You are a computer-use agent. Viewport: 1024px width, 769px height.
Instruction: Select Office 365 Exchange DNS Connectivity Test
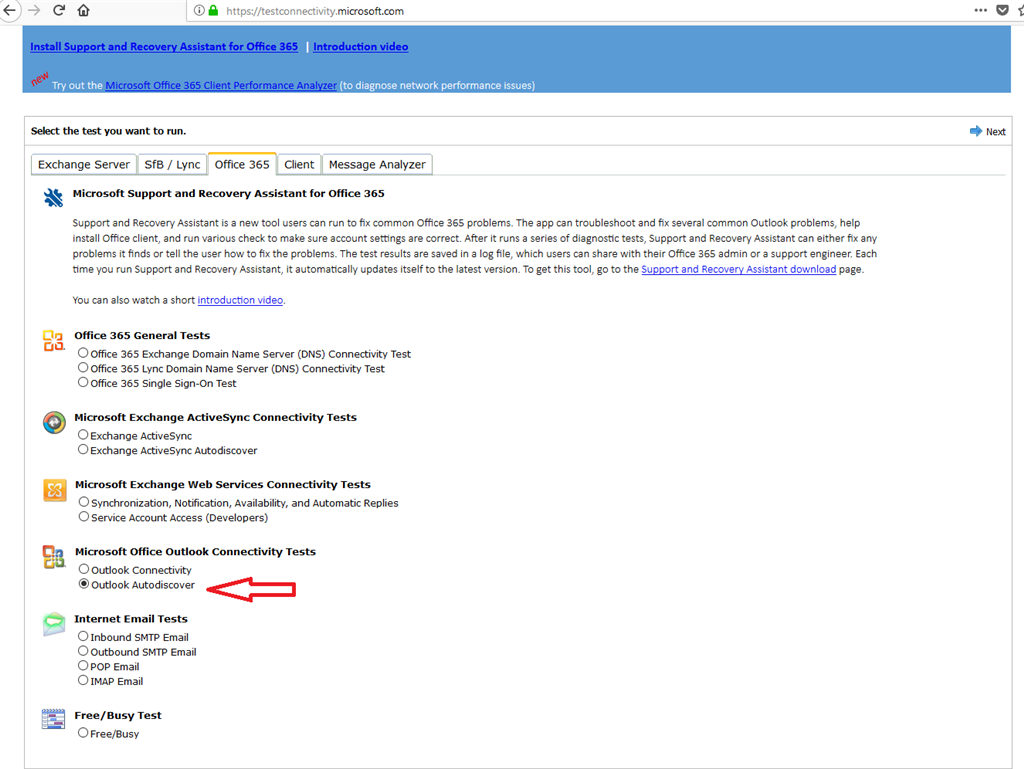tap(83, 353)
